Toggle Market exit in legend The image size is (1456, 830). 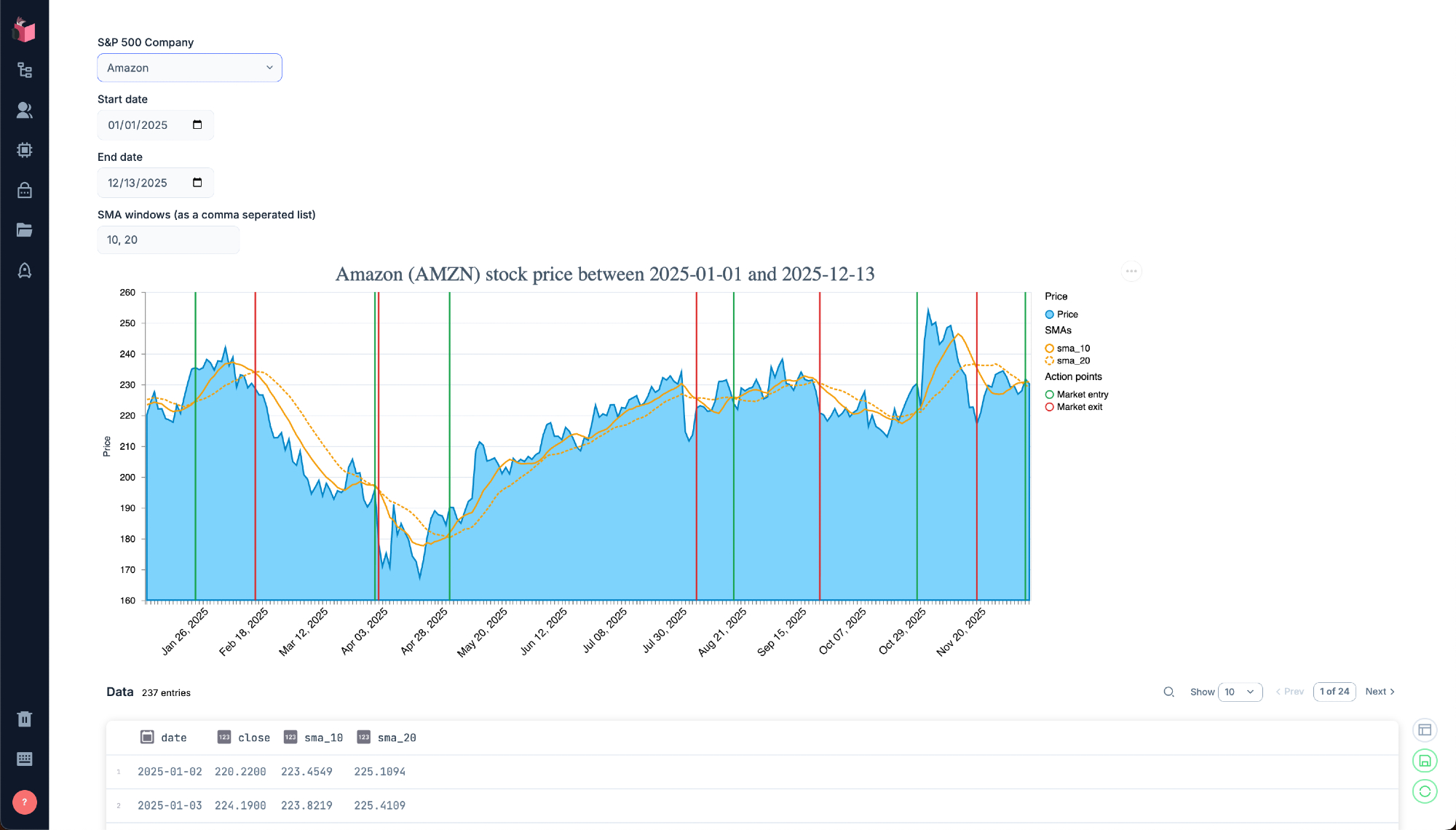pyautogui.click(x=1079, y=407)
